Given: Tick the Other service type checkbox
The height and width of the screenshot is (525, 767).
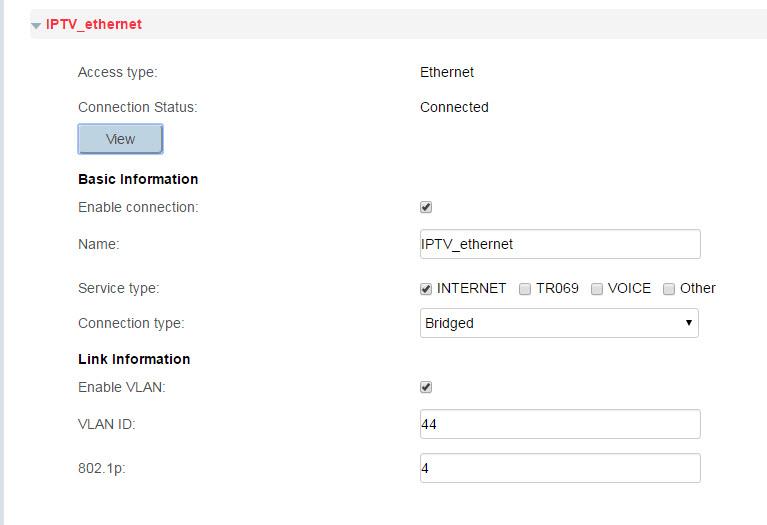Looking at the screenshot, I should point(669,288).
